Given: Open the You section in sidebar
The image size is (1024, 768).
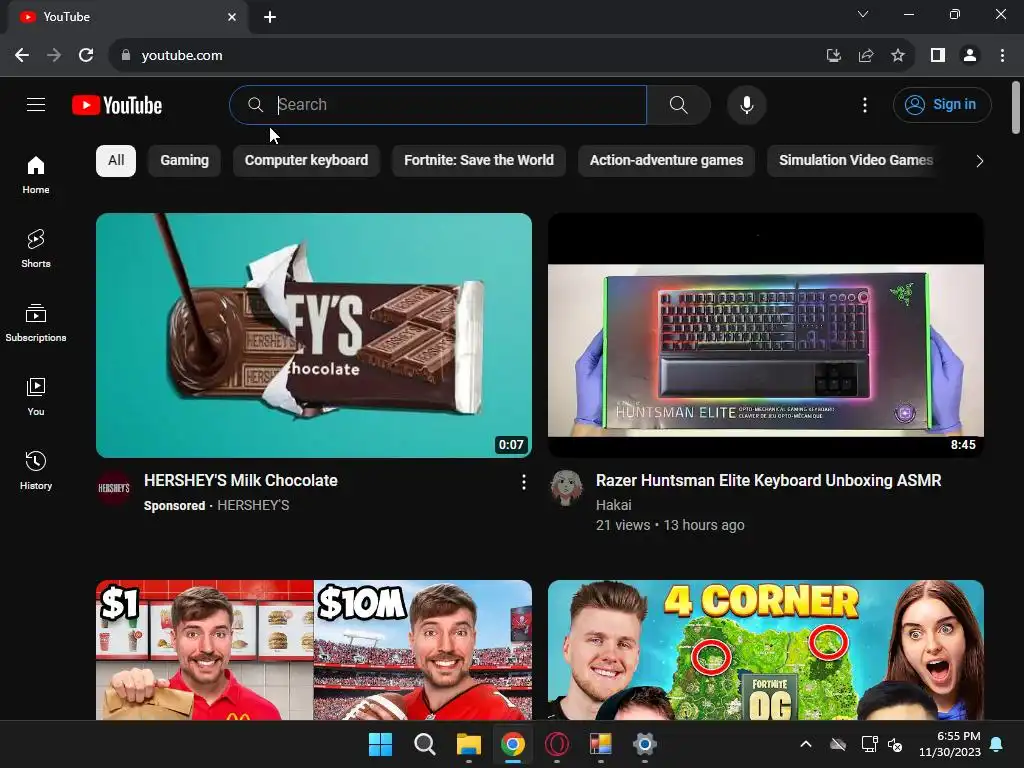Looking at the screenshot, I should [36, 396].
